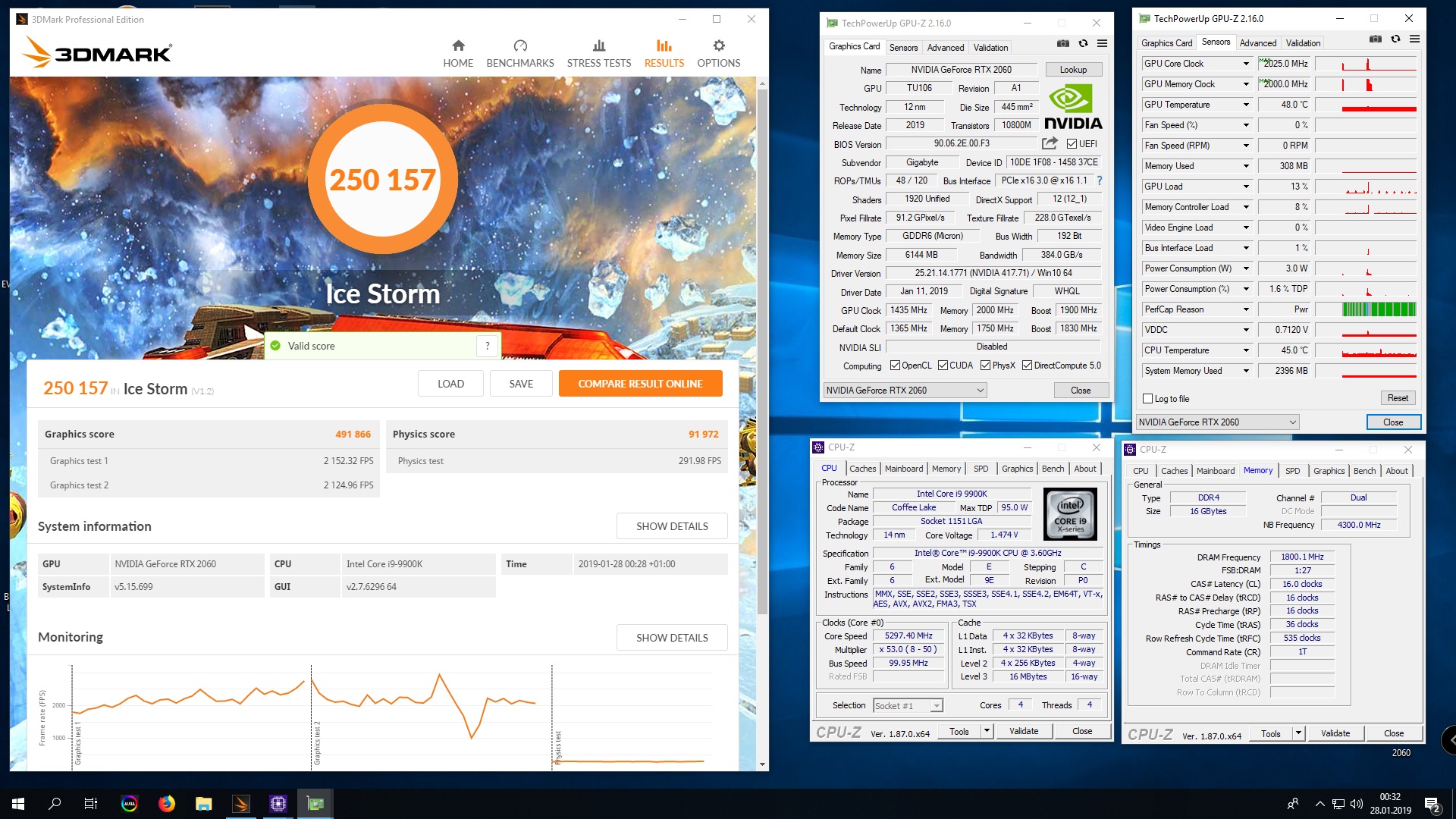Click 3DMark vertical scrollbar
Viewport: 1456px width, 819px height.
[x=762, y=353]
